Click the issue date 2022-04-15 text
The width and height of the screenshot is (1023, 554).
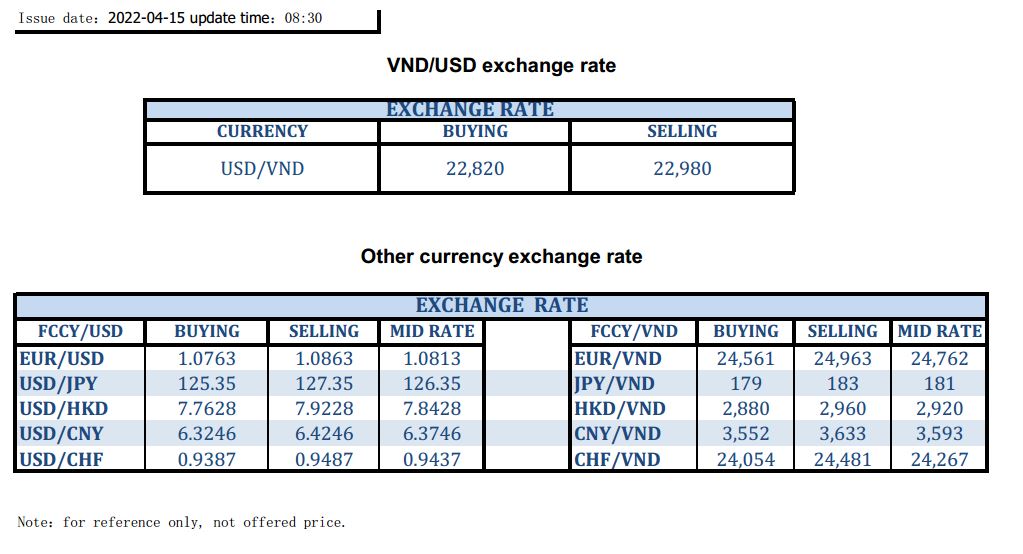coord(146,18)
